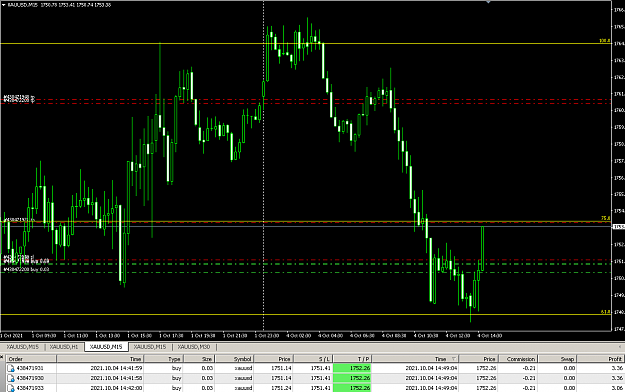Image resolution: width=625 pixels, height=392 pixels.
Task: Click the chart shift triangle marker at chart top
Action: (488, 2)
